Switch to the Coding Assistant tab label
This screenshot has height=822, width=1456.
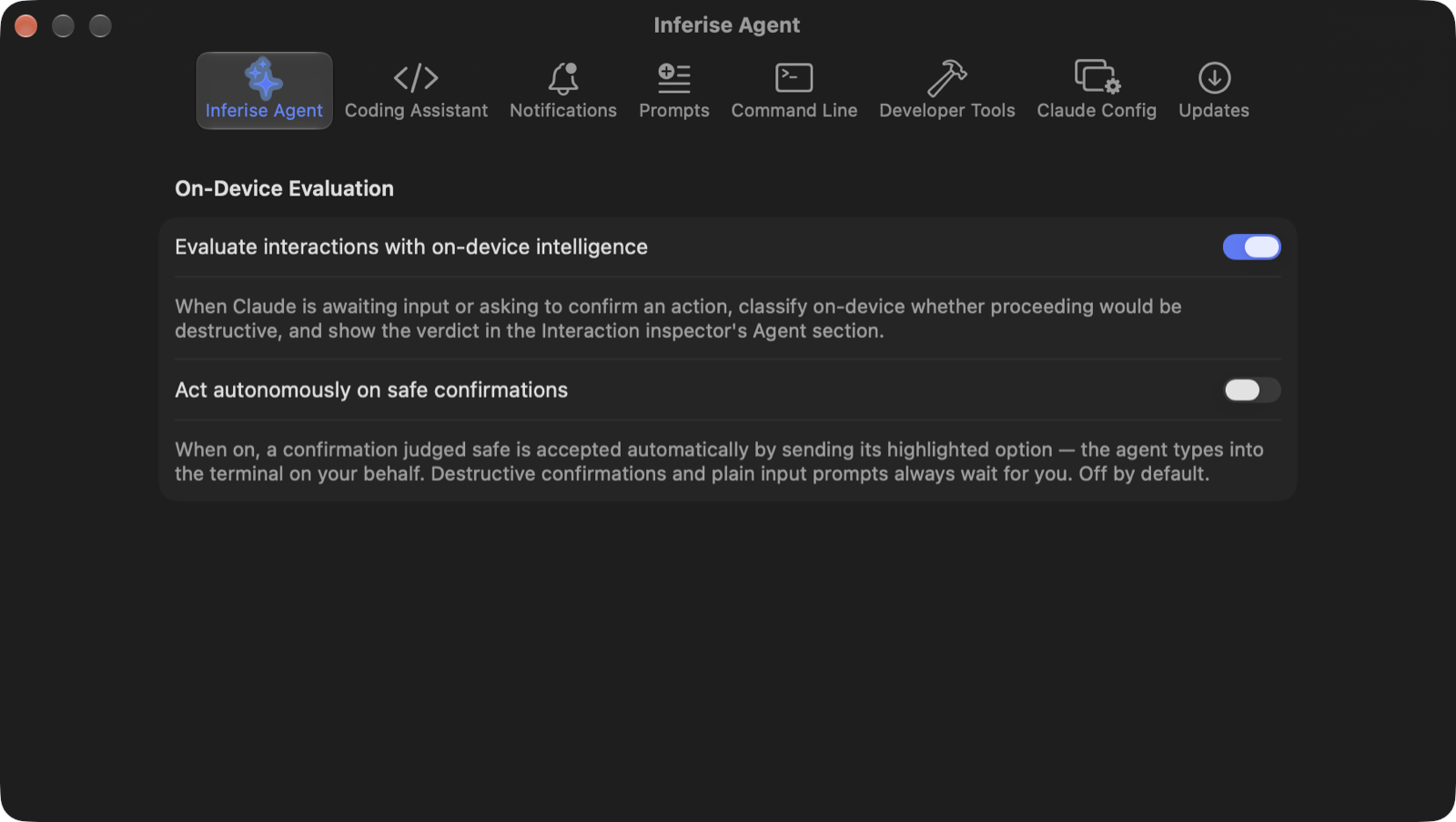click(x=416, y=110)
